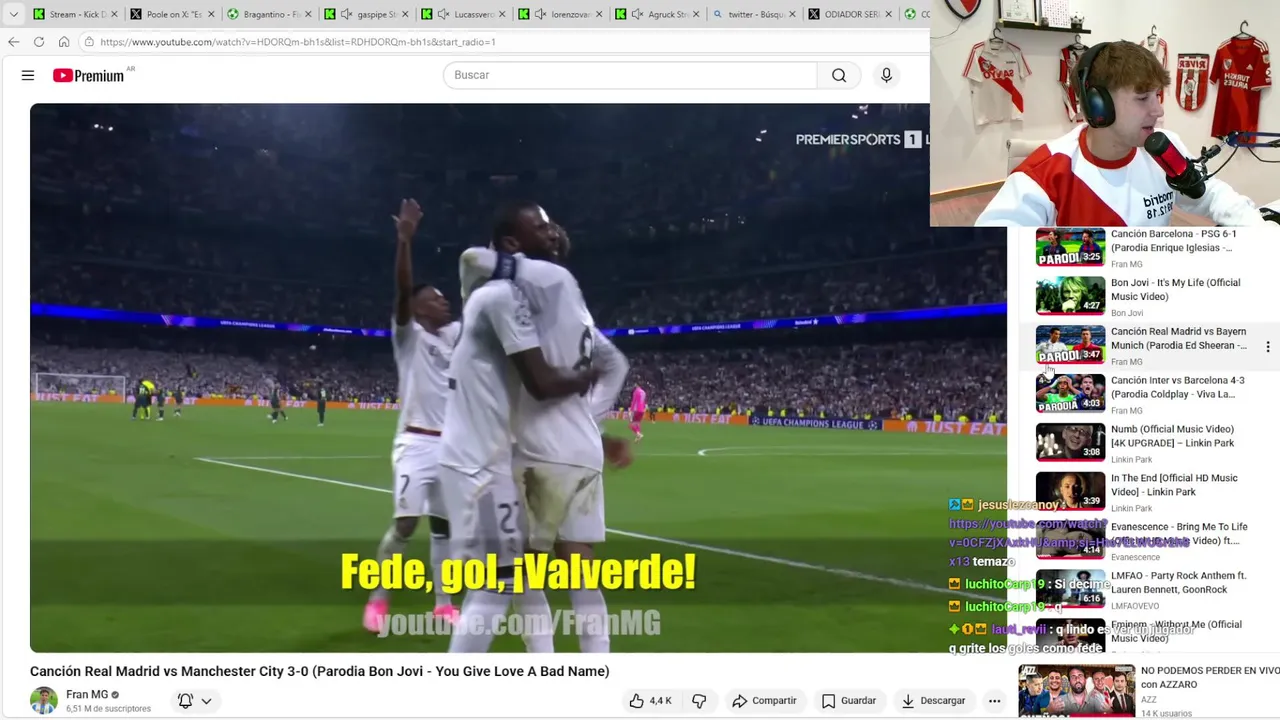Open browser home page icon
The image size is (1280, 720).
point(64,42)
